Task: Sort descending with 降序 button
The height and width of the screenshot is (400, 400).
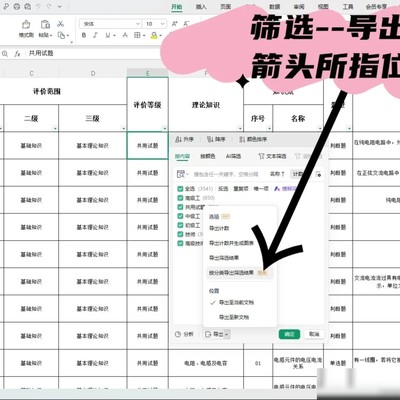Action: coord(216,139)
